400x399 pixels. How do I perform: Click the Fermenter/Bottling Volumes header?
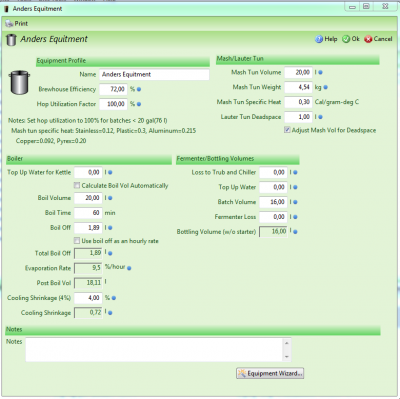(x=238, y=159)
